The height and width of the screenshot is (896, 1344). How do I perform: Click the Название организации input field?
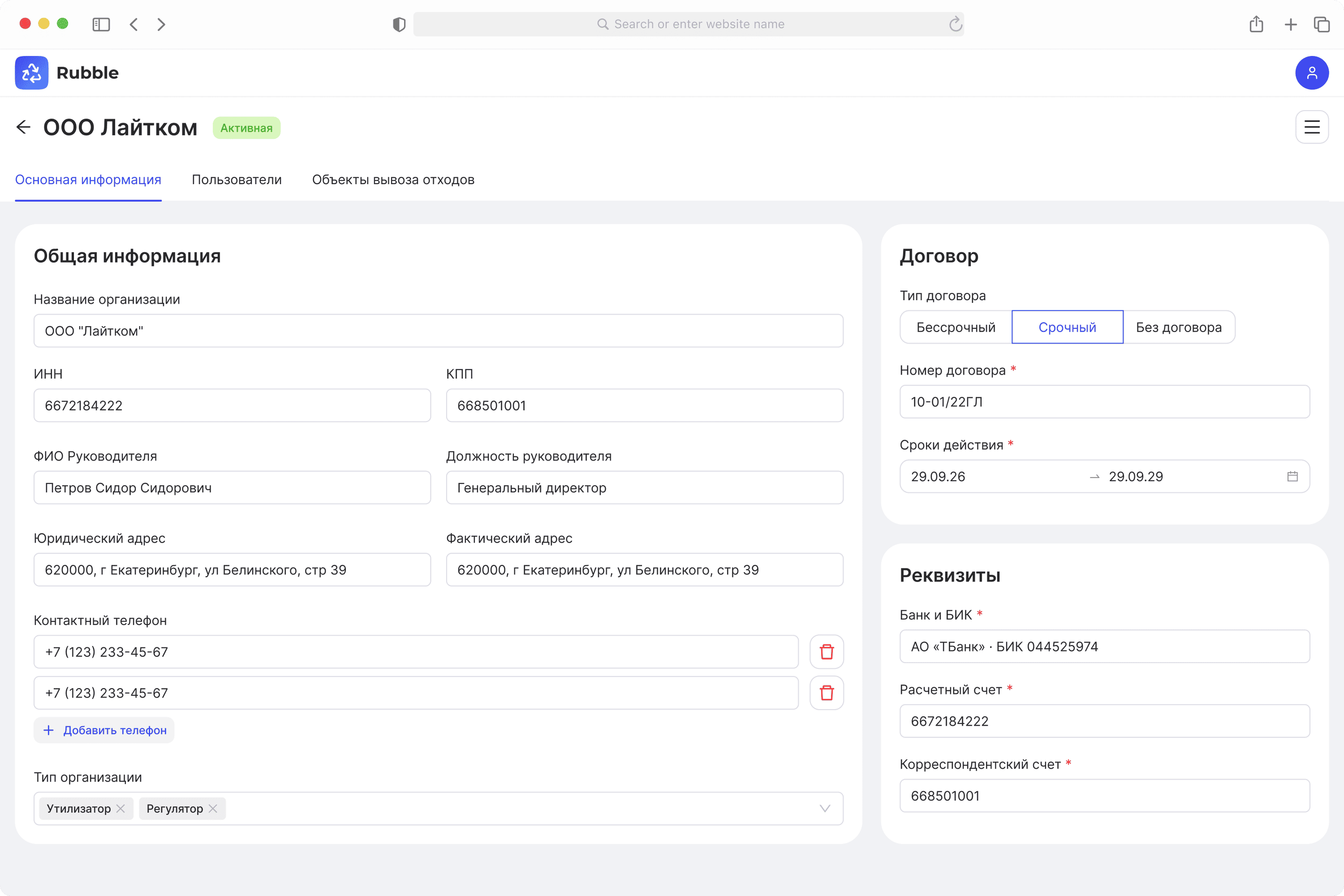click(438, 330)
